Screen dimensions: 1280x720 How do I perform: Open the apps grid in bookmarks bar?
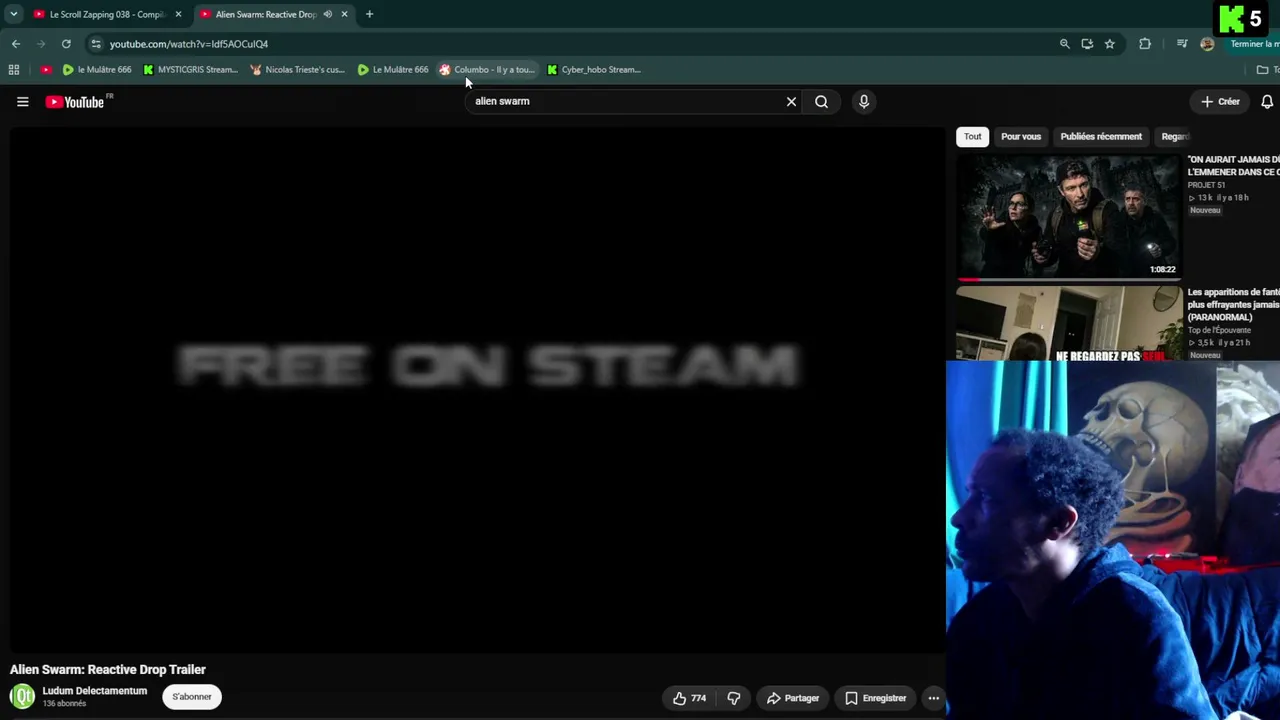14,70
